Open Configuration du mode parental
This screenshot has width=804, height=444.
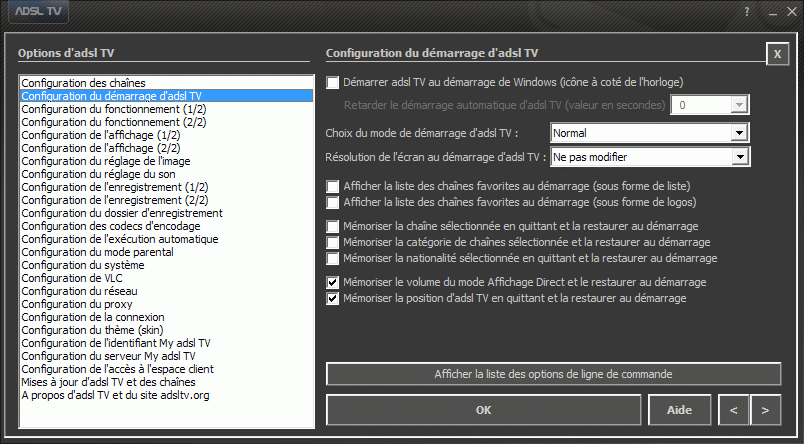(x=167, y=252)
